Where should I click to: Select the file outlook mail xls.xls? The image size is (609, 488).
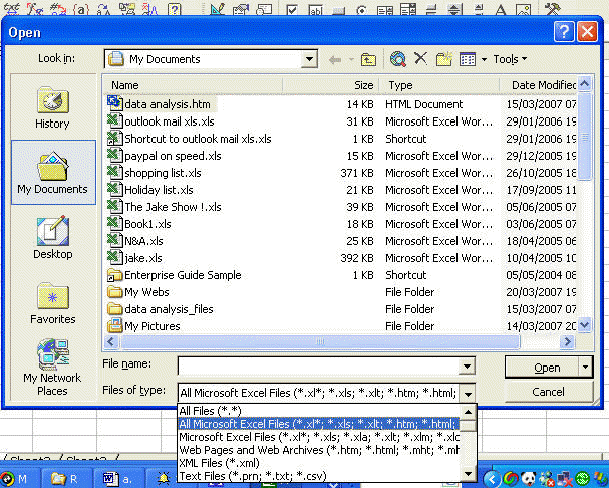[x=169, y=122]
